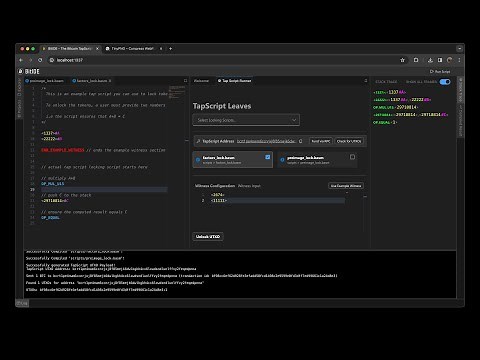The height and width of the screenshot is (360, 480).
Task: Click the factors_lock.basm leaf card
Action: (x=233, y=160)
